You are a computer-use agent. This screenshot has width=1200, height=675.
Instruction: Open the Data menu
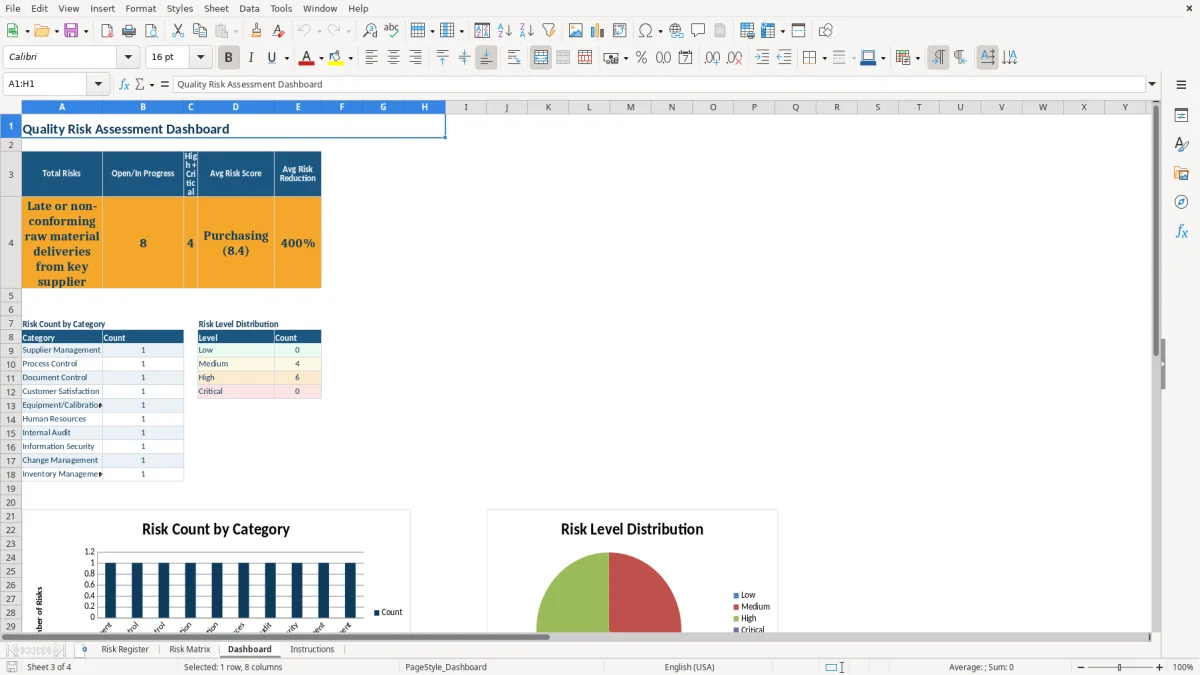[249, 8]
